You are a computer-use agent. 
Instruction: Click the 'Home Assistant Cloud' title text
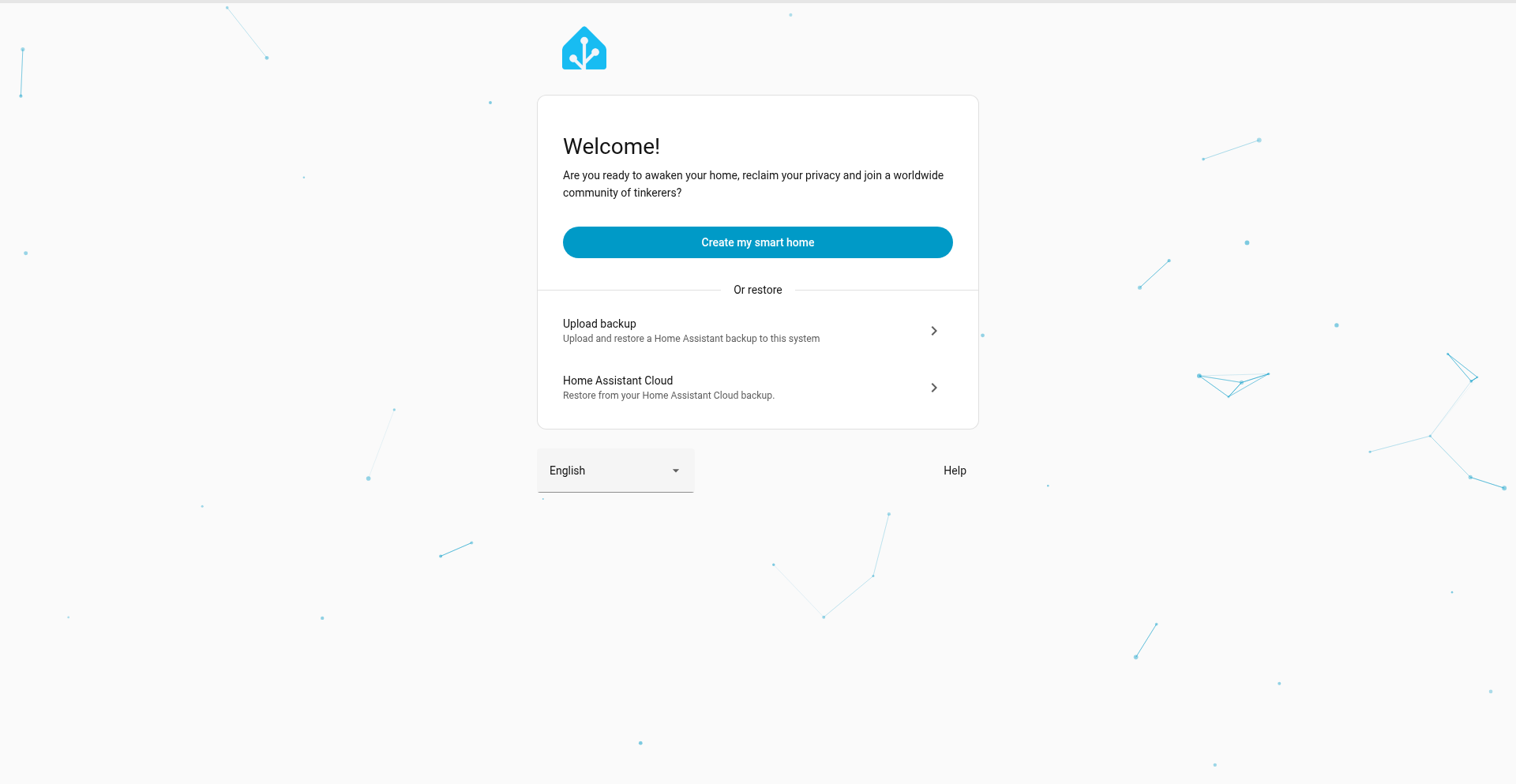617,381
